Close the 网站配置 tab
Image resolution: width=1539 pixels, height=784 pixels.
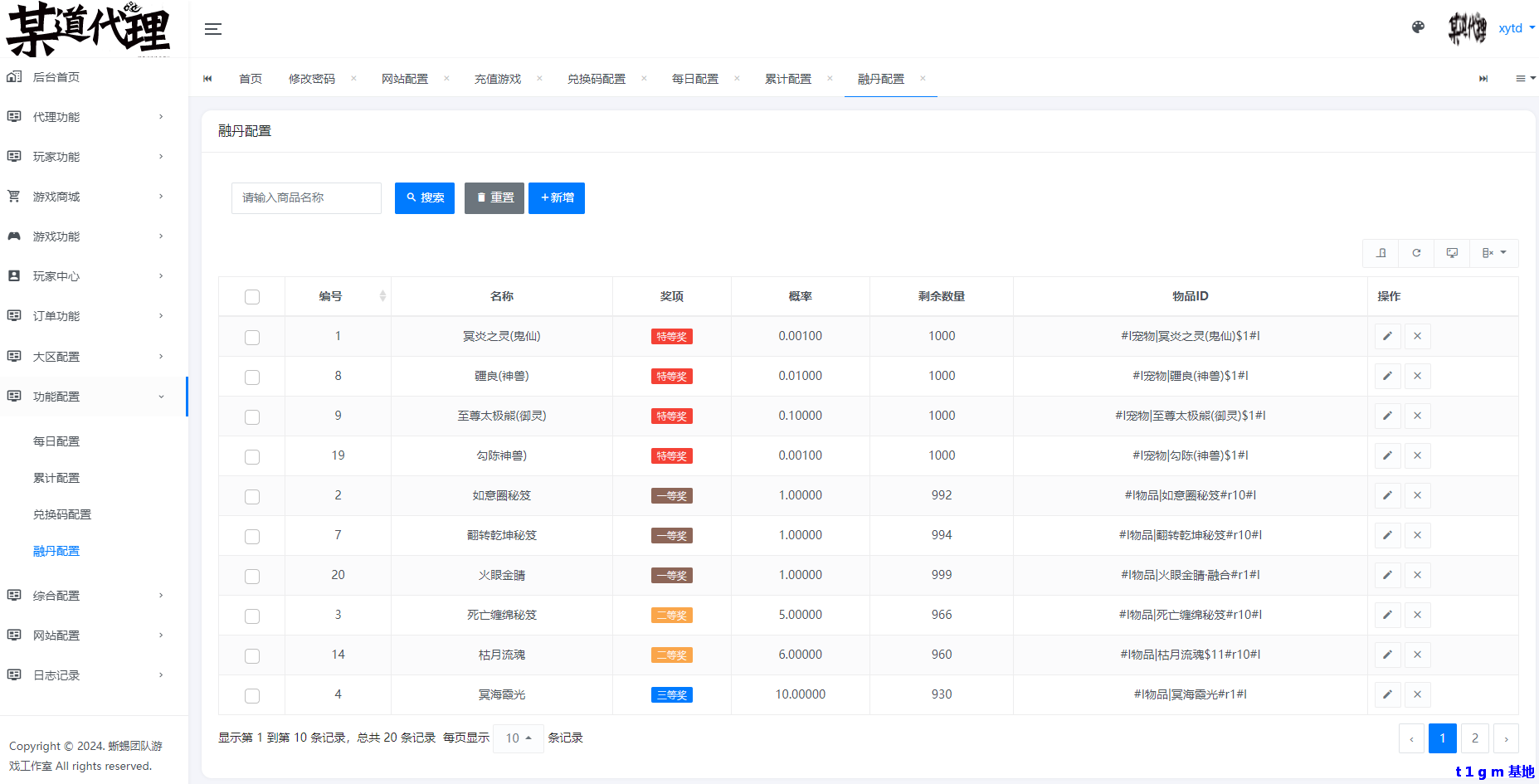pyautogui.click(x=446, y=79)
